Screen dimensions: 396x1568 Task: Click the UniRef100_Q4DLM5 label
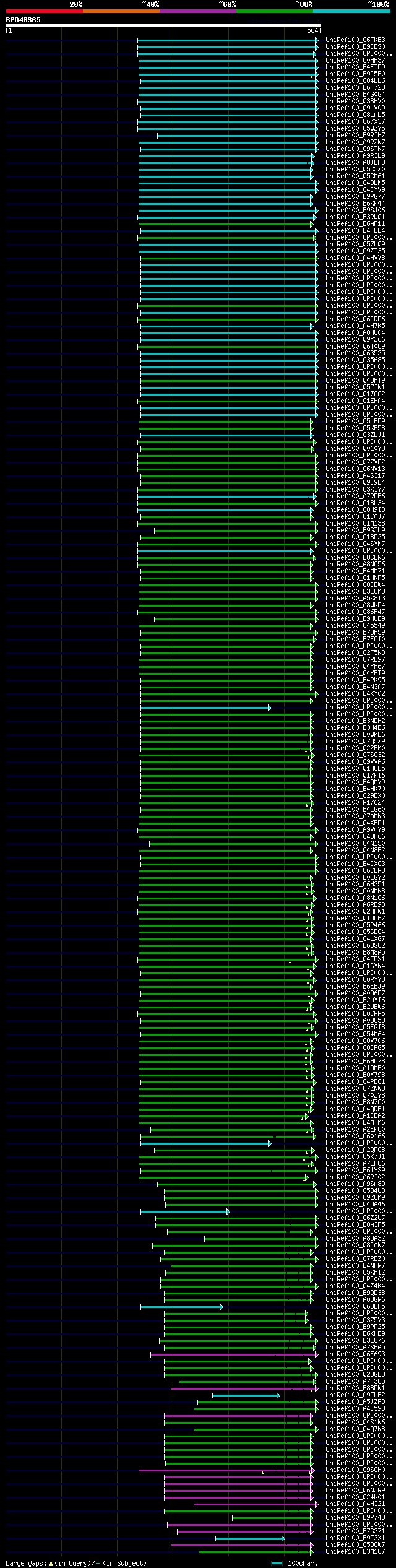pyautogui.click(x=355, y=183)
